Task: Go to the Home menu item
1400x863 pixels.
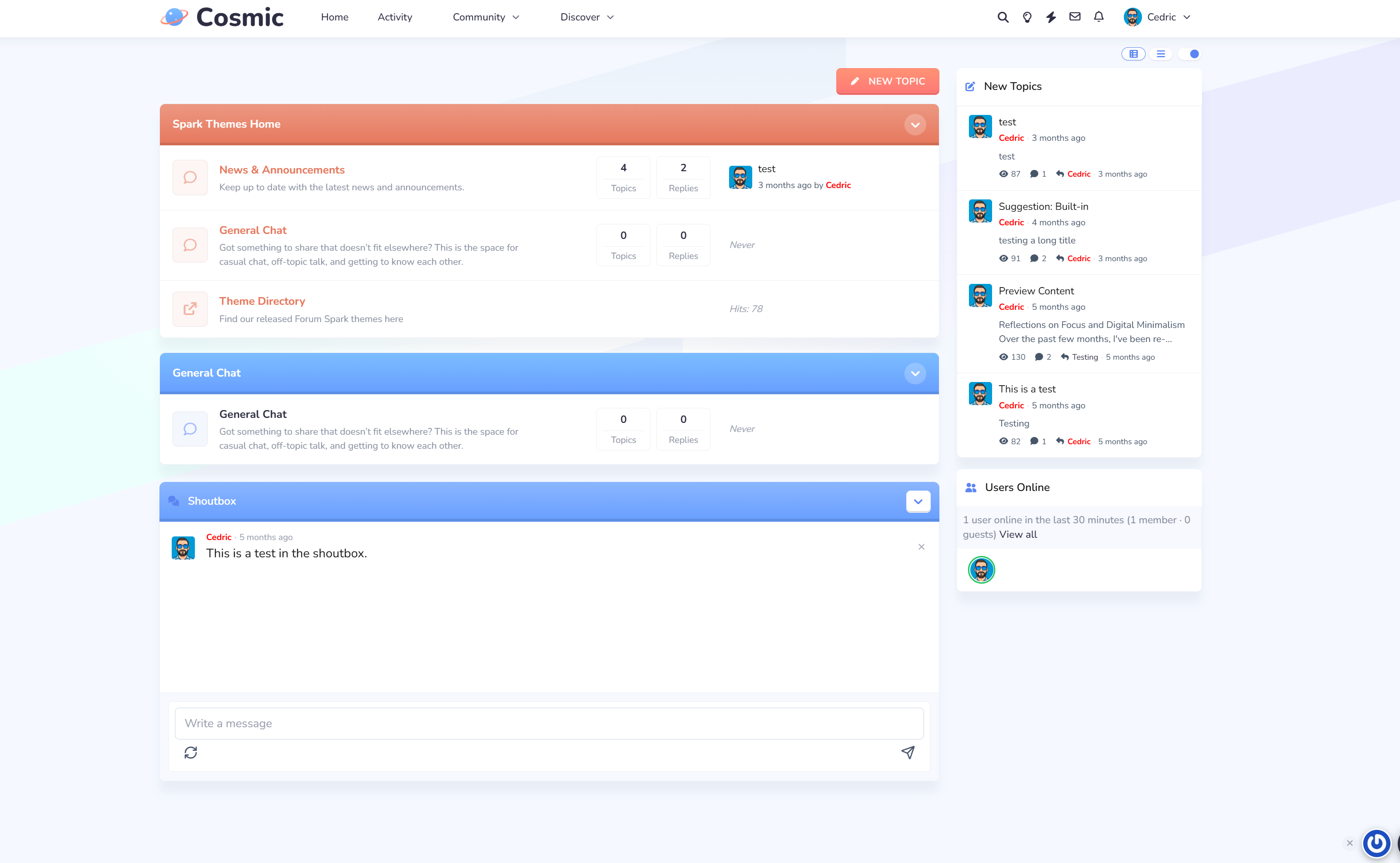Action: [334, 17]
